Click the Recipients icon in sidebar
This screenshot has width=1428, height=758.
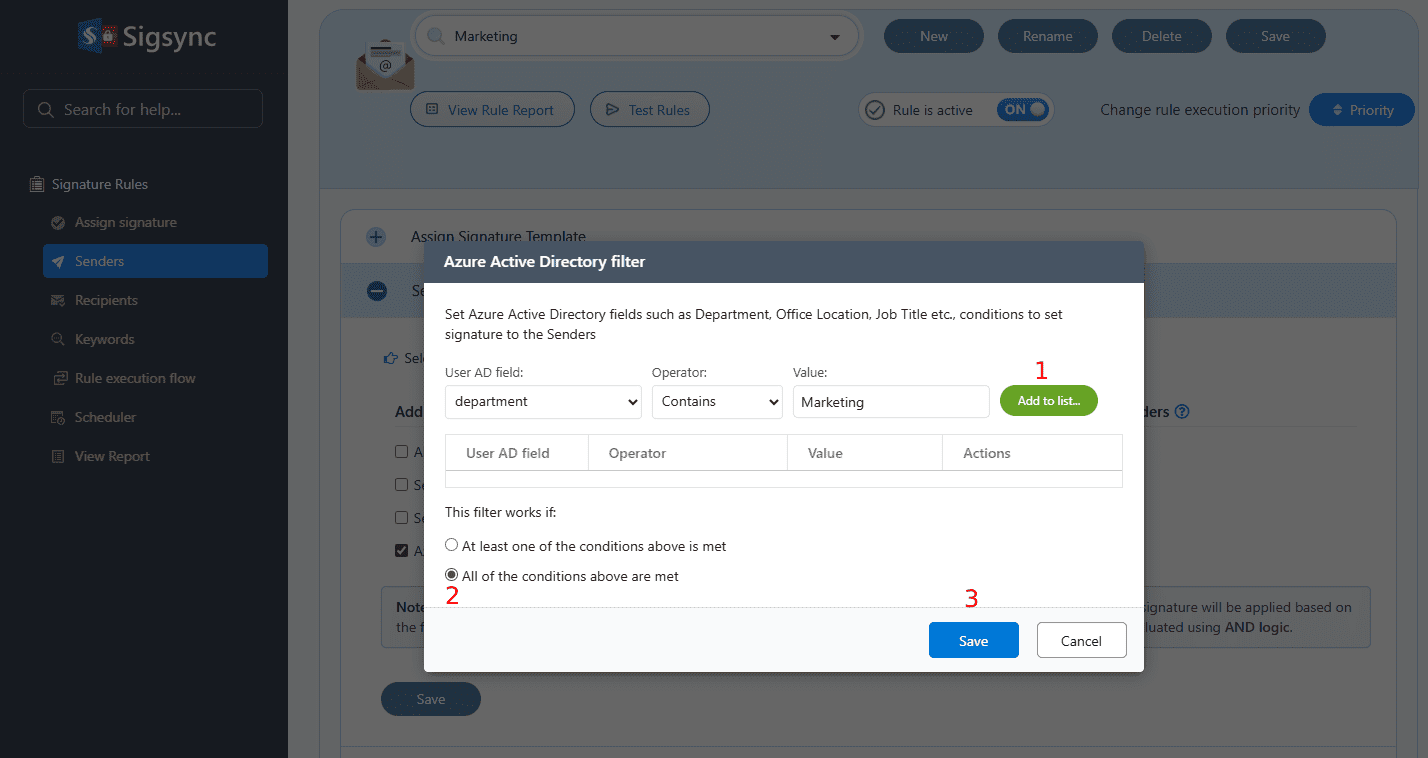tap(58, 301)
